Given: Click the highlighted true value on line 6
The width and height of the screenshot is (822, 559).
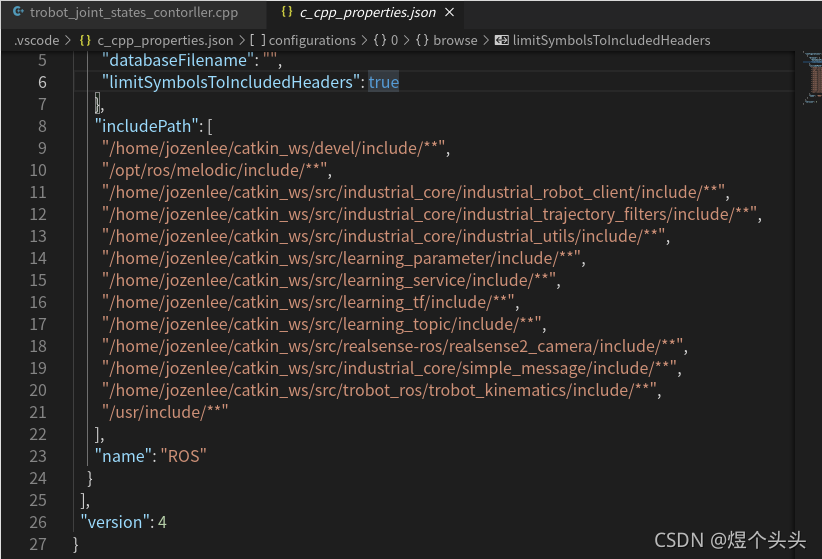Looking at the screenshot, I should [384, 82].
